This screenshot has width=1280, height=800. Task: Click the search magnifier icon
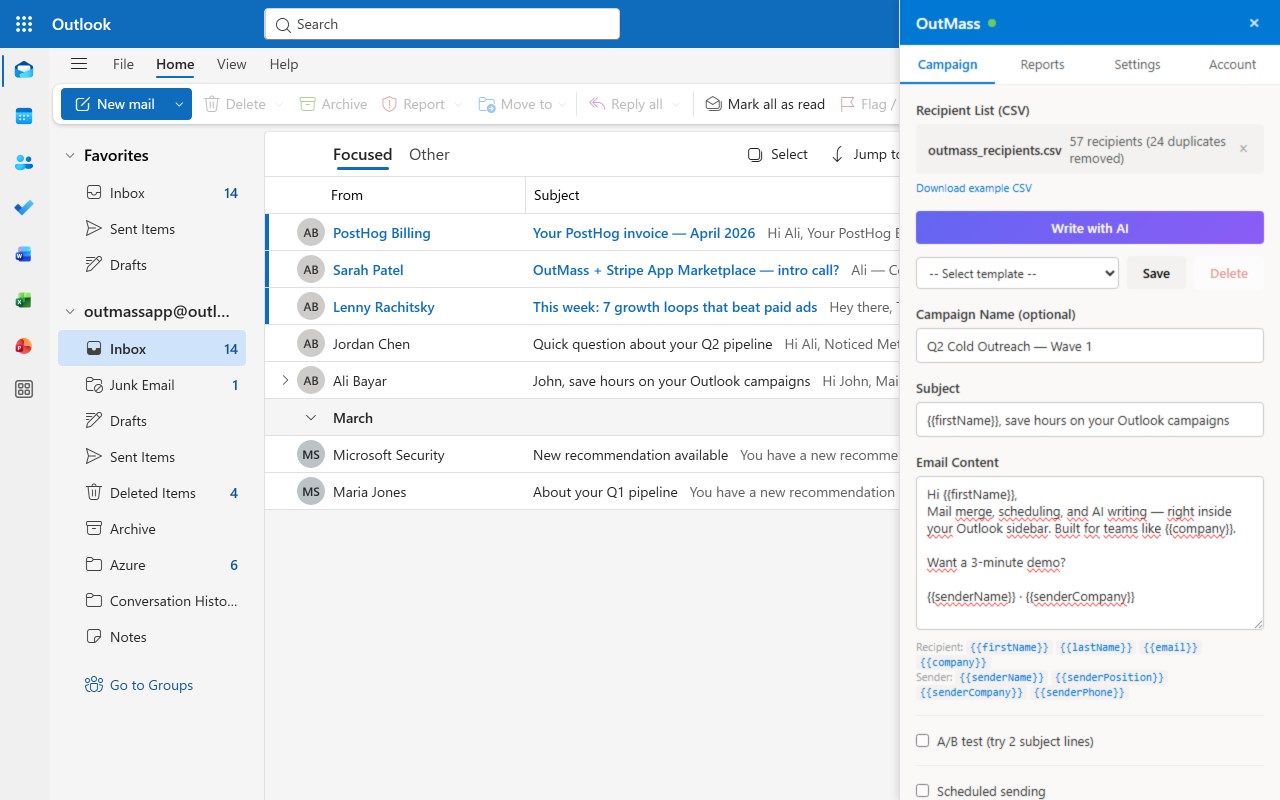(x=283, y=24)
